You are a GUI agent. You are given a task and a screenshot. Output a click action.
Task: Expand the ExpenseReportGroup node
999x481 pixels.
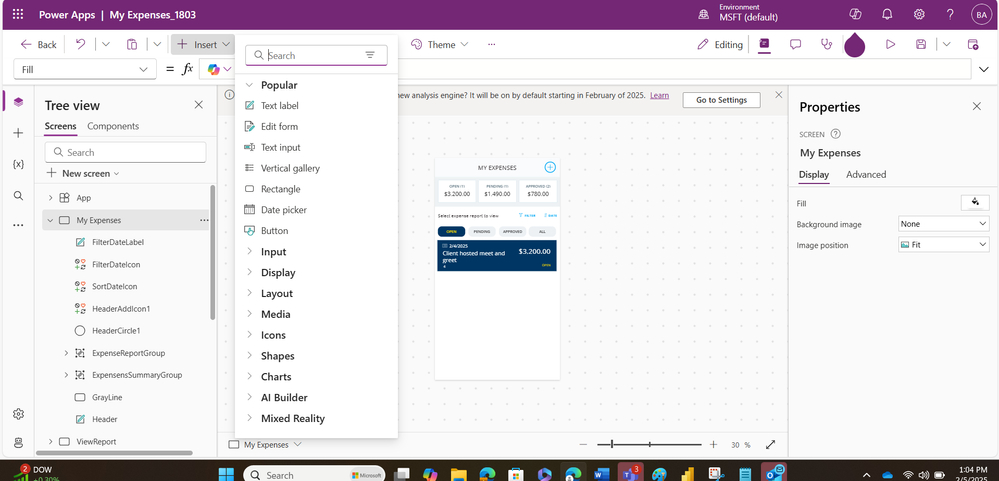click(66, 353)
